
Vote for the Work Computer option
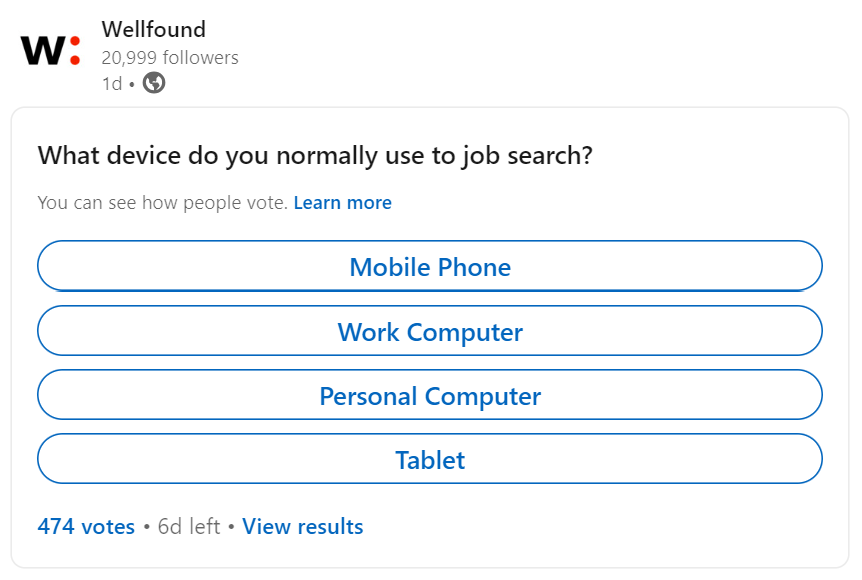click(x=430, y=331)
